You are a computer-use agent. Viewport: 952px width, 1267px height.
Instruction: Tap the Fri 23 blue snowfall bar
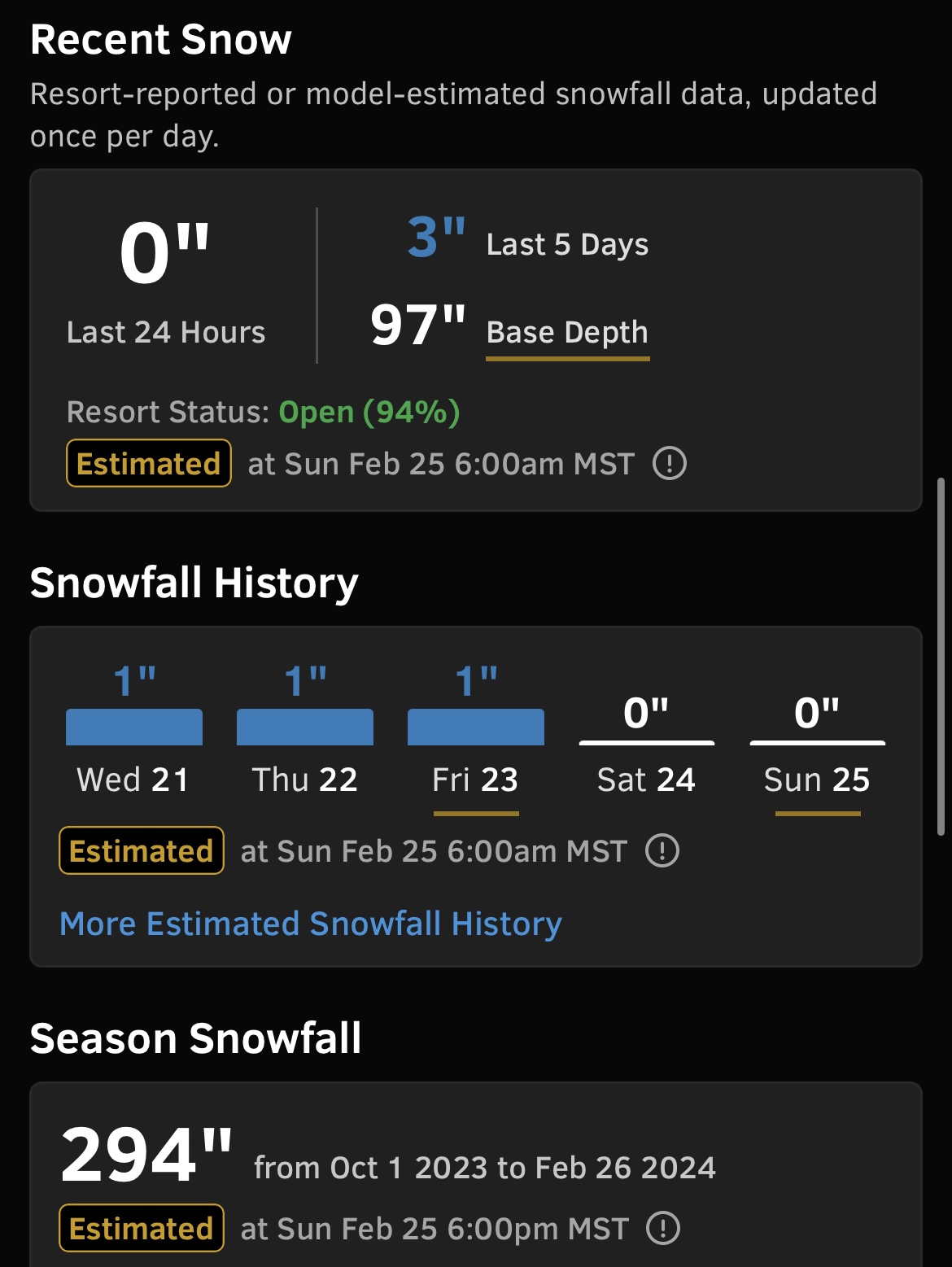476,727
